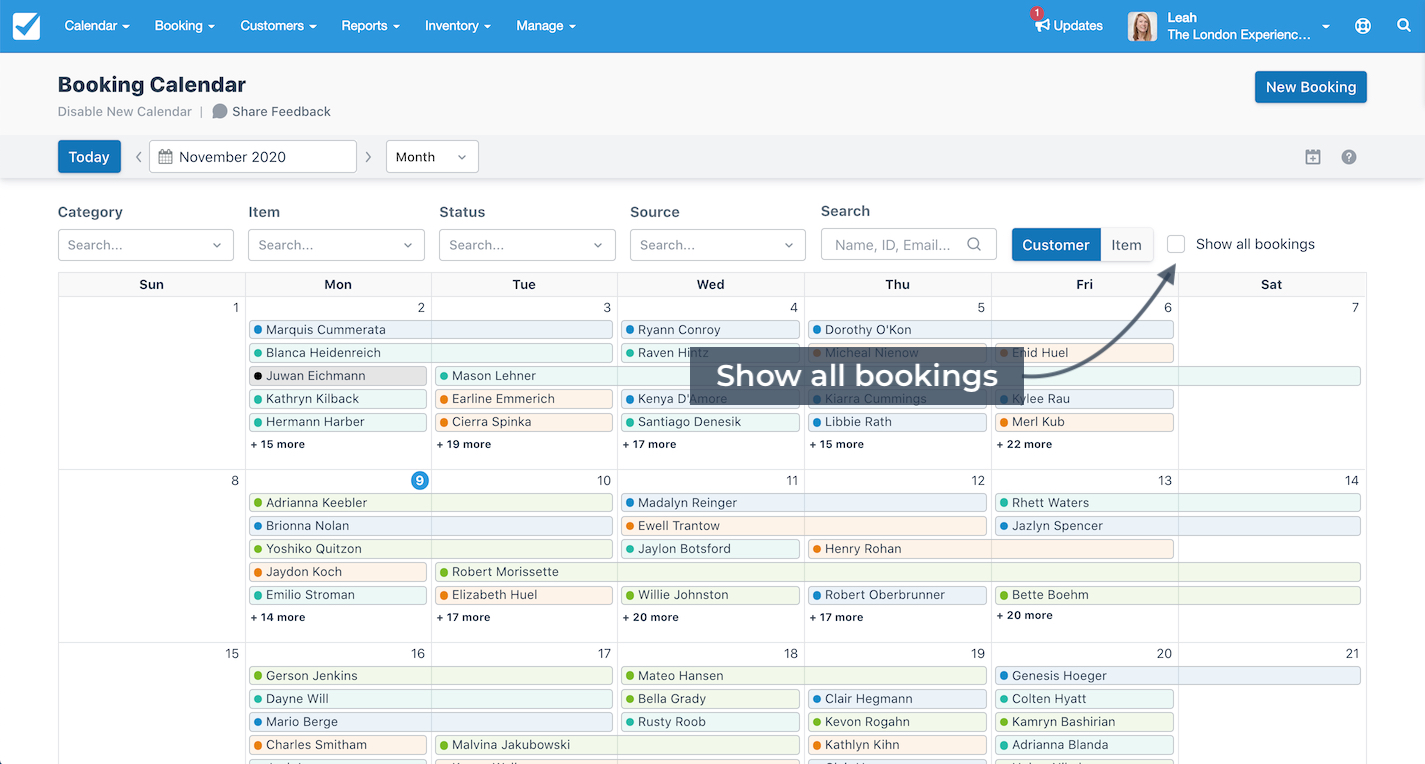Viewport: 1425px width, 764px height.
Task: Open the Reports menu
Action: [371, 26]
